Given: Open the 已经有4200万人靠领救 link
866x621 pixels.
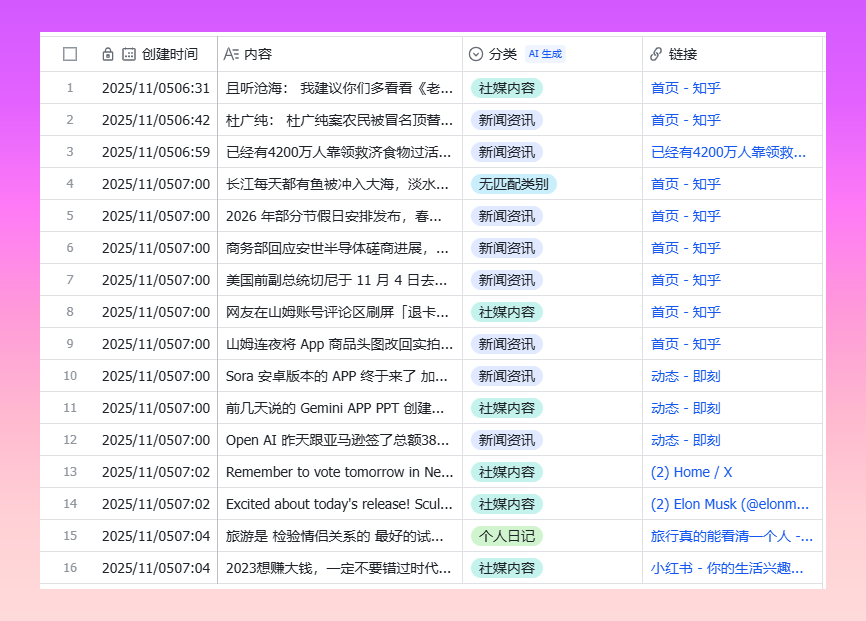Looking at the screenshot, I should (x=728, y=152).
